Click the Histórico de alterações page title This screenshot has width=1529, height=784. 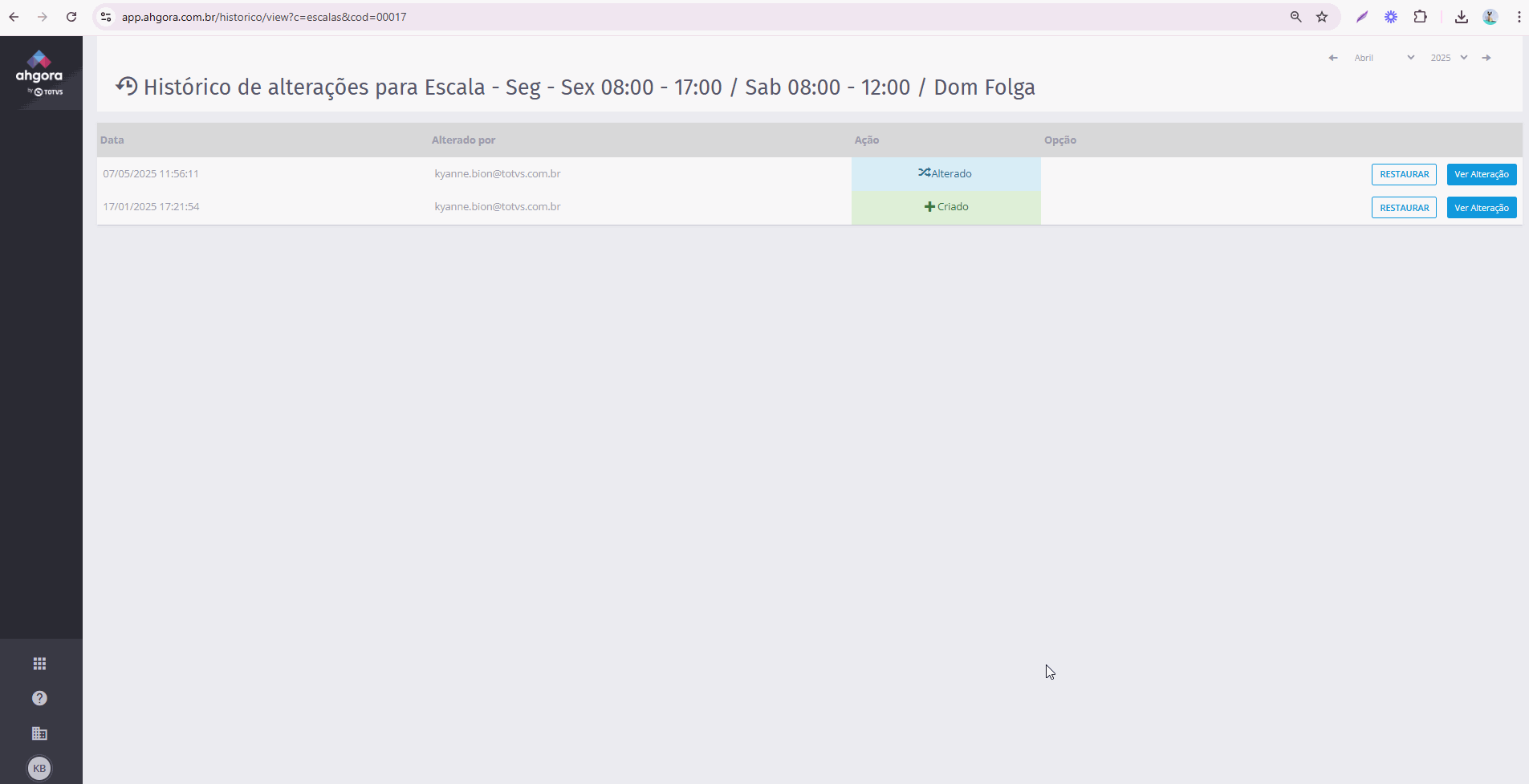coord(589,87)
